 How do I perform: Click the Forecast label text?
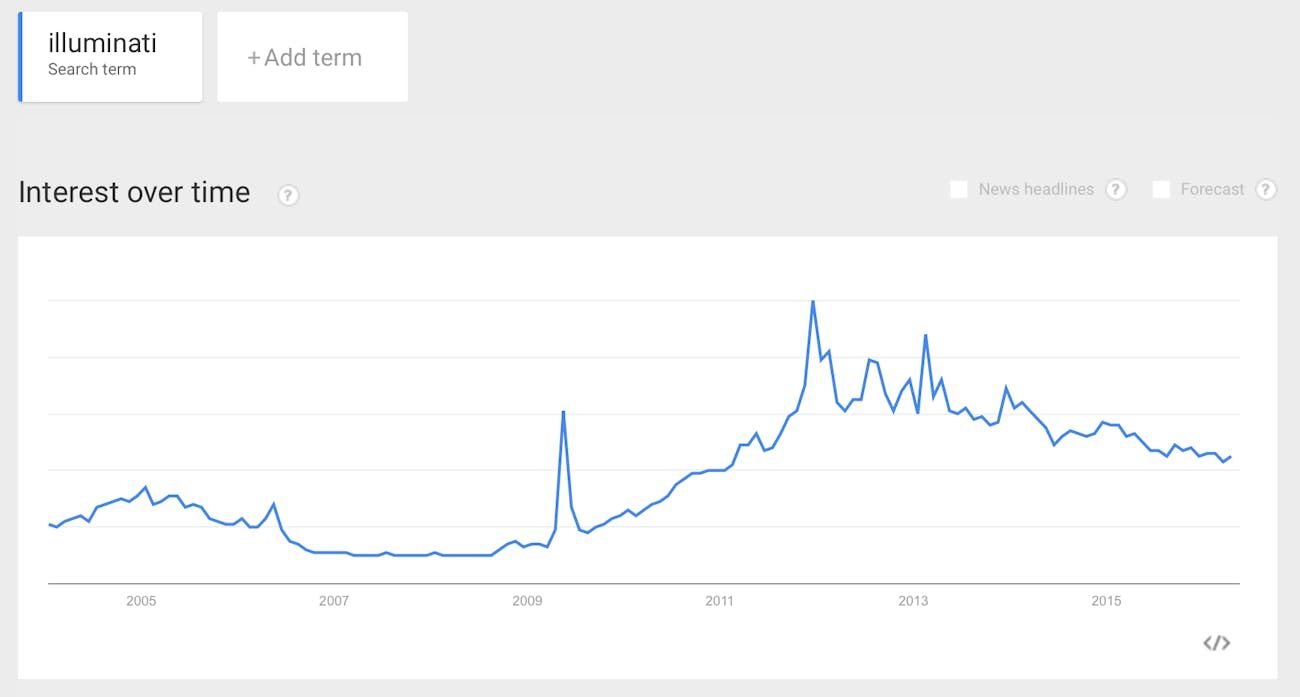(x=1212, y=189)
